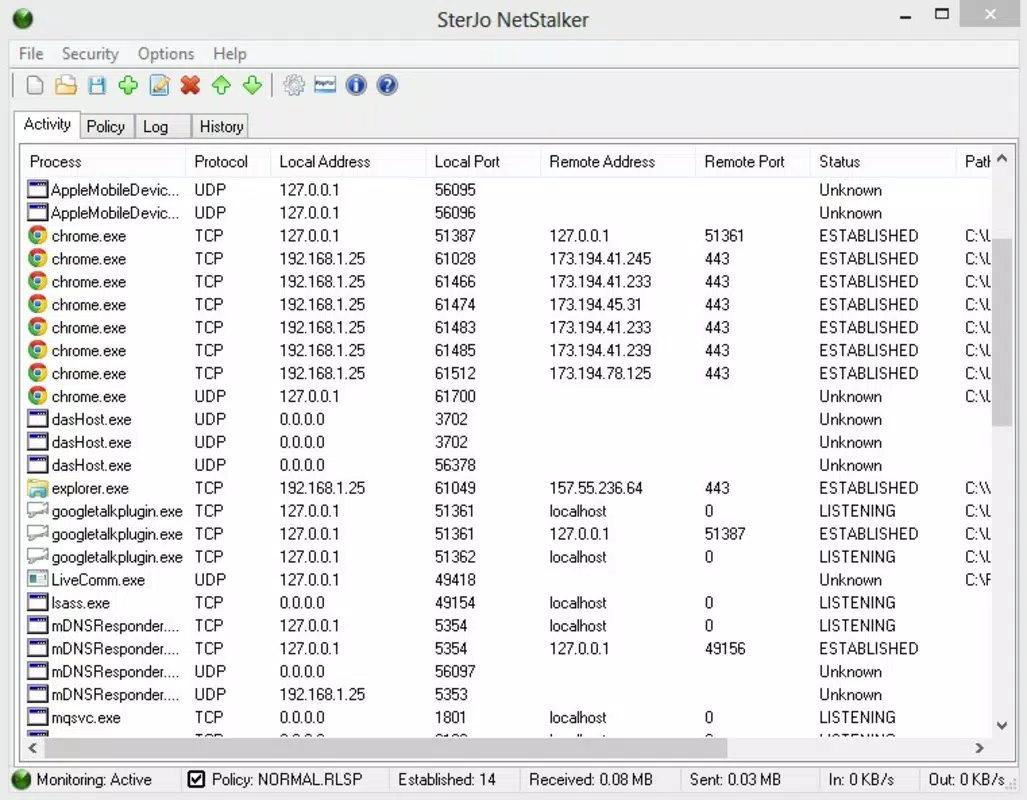Viewport: 1027px width, 800px height.
Task: Click the PayPal donate card icon
Action: coord(325,85)
